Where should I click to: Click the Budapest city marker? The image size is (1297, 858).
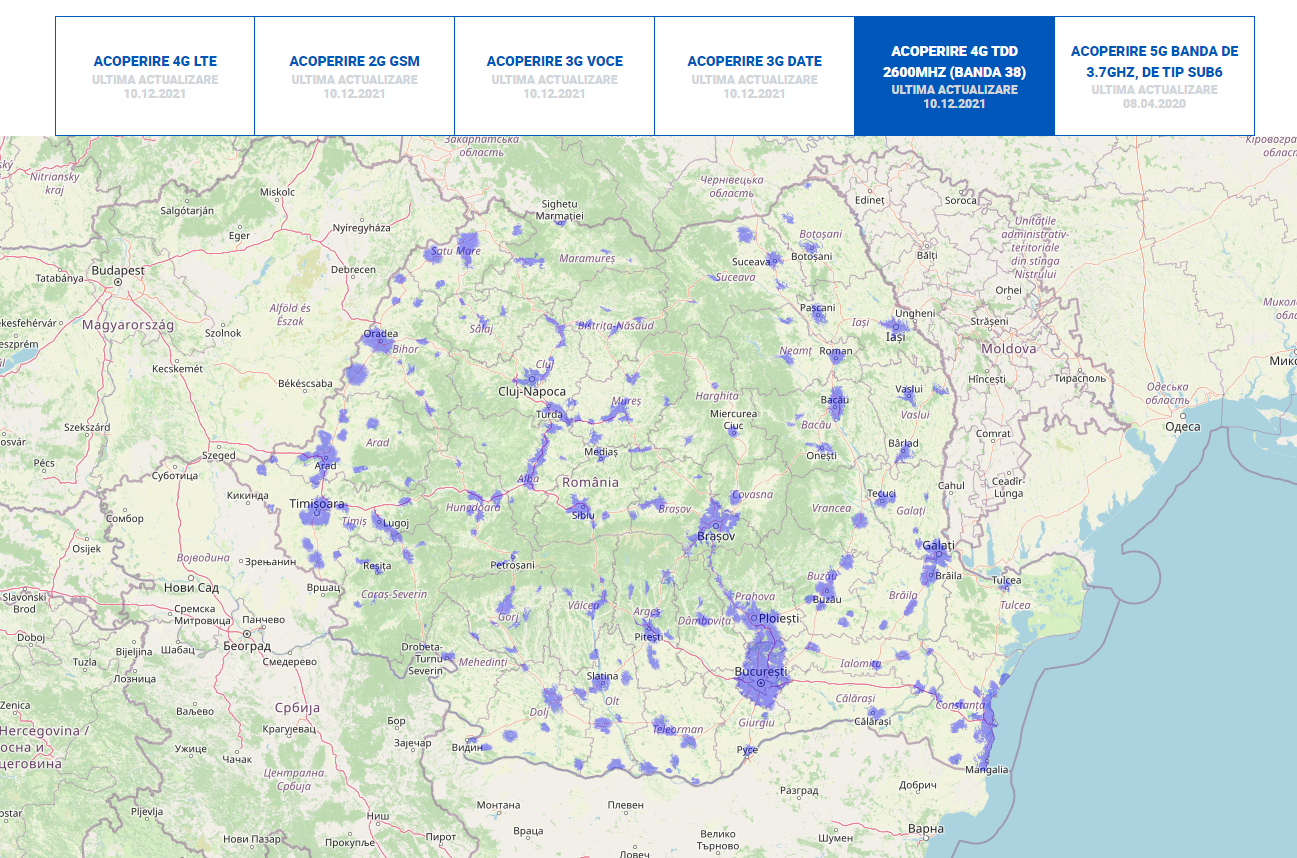click(x=116, y=280)
